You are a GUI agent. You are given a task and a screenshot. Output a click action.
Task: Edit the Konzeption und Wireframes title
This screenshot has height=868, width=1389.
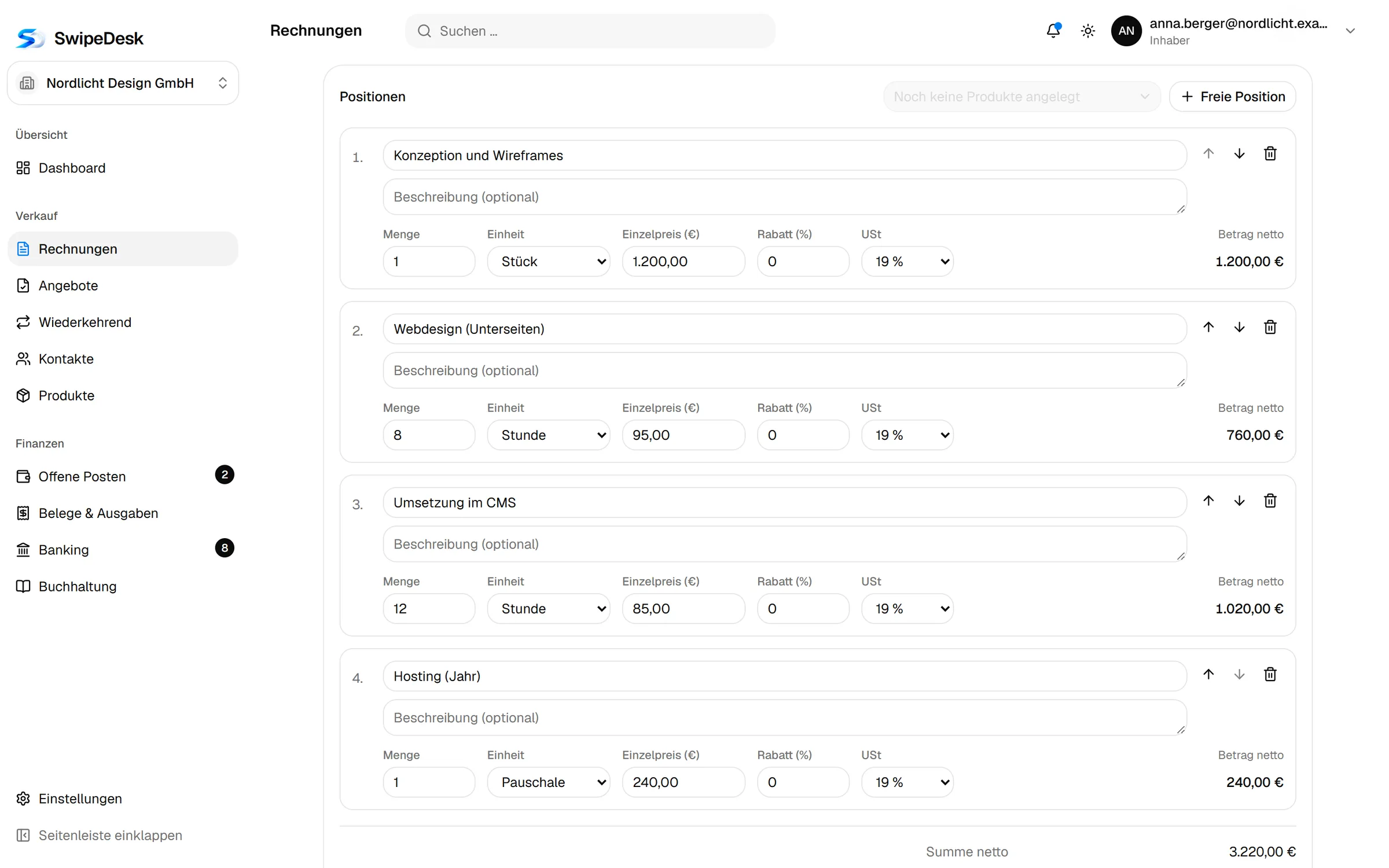click(785, 156)
